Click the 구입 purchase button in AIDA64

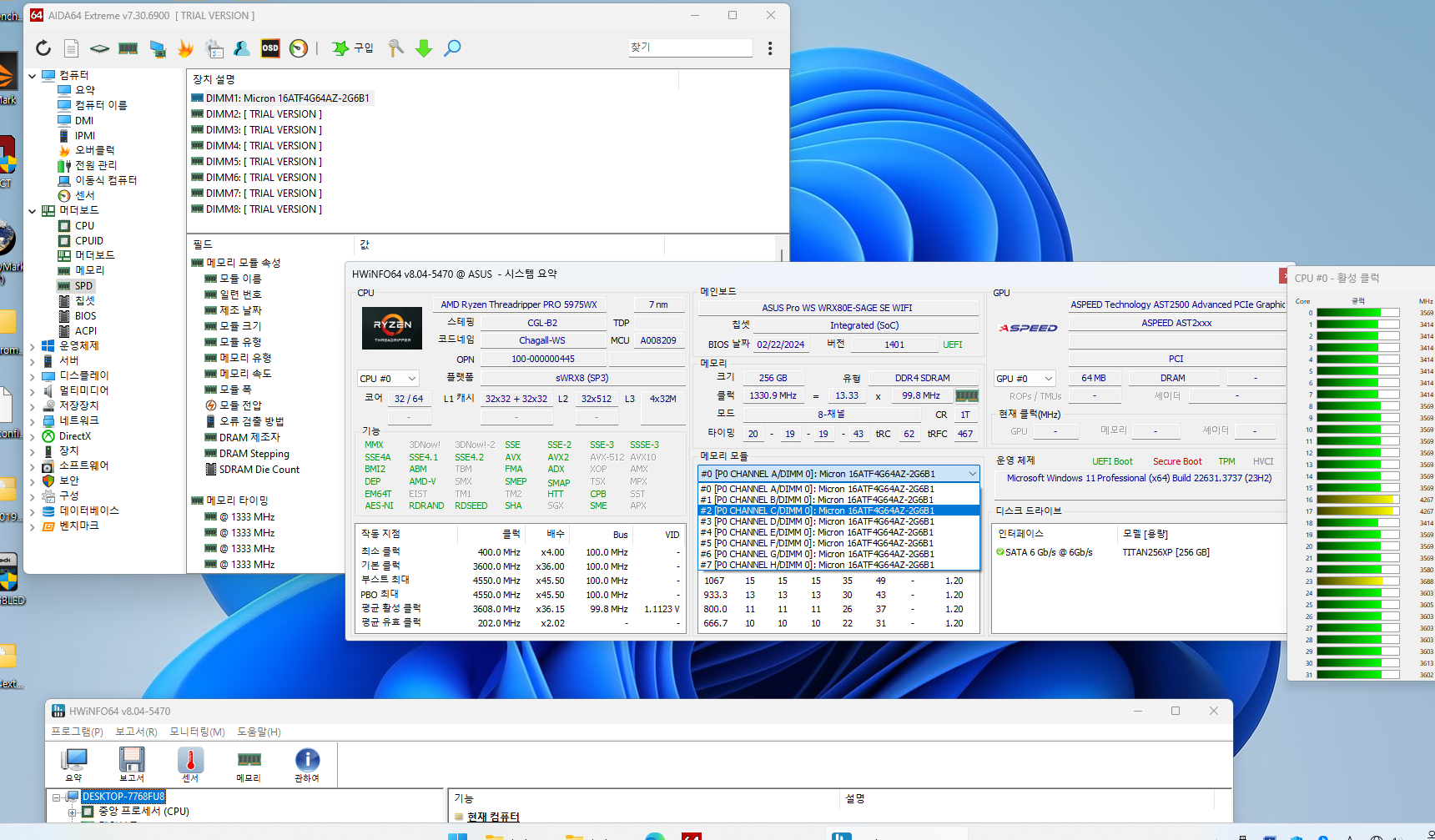click(353, 48)
